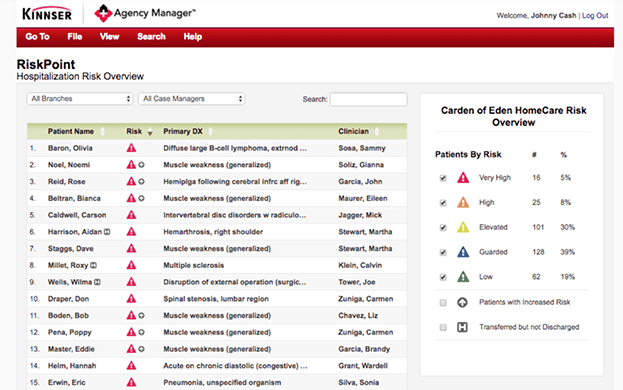This screenshot has height=390, width=623.
Task: Click the Very High count 16
Action: (536, 178)
